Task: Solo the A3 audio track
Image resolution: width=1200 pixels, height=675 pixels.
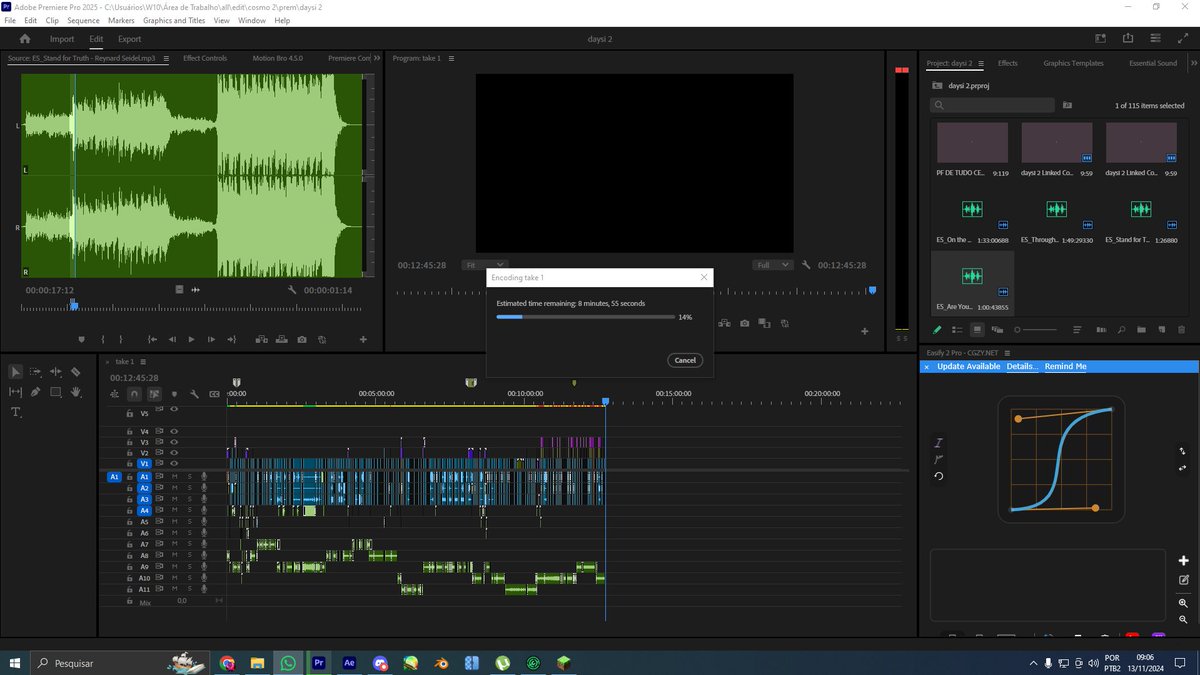Action: (x=190, y=499)
